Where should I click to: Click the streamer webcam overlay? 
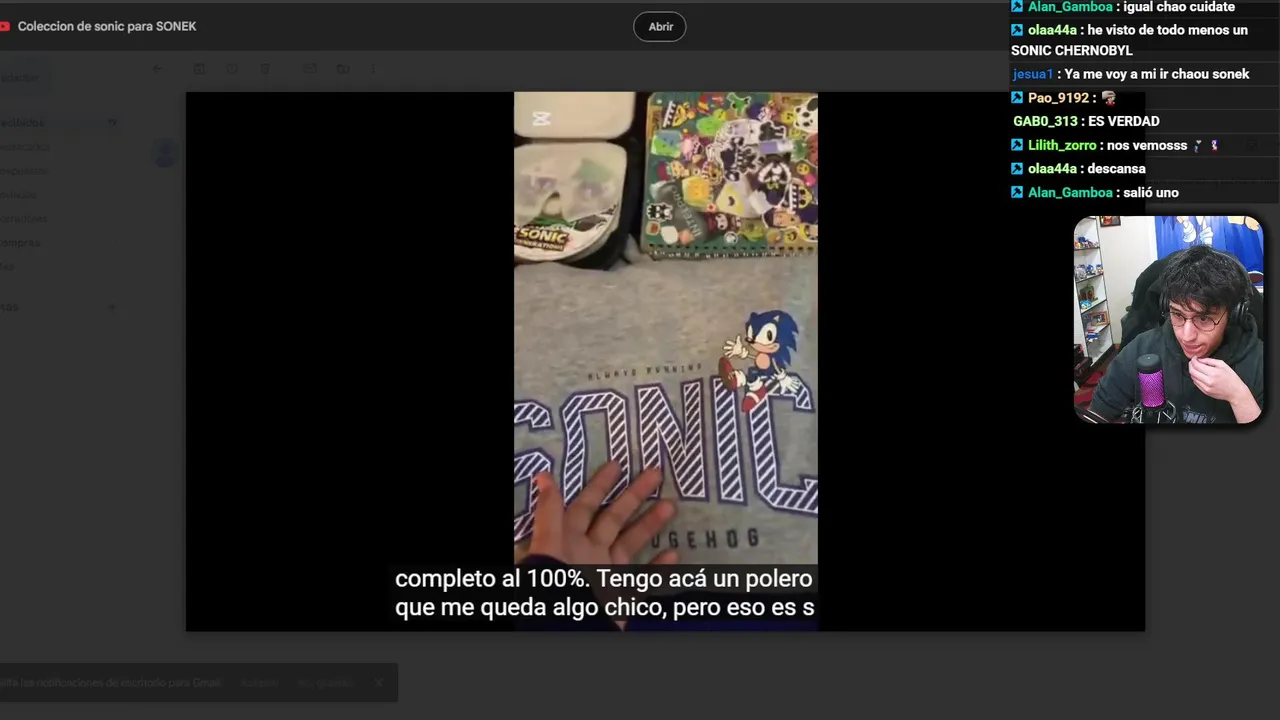click(1168, 320)
